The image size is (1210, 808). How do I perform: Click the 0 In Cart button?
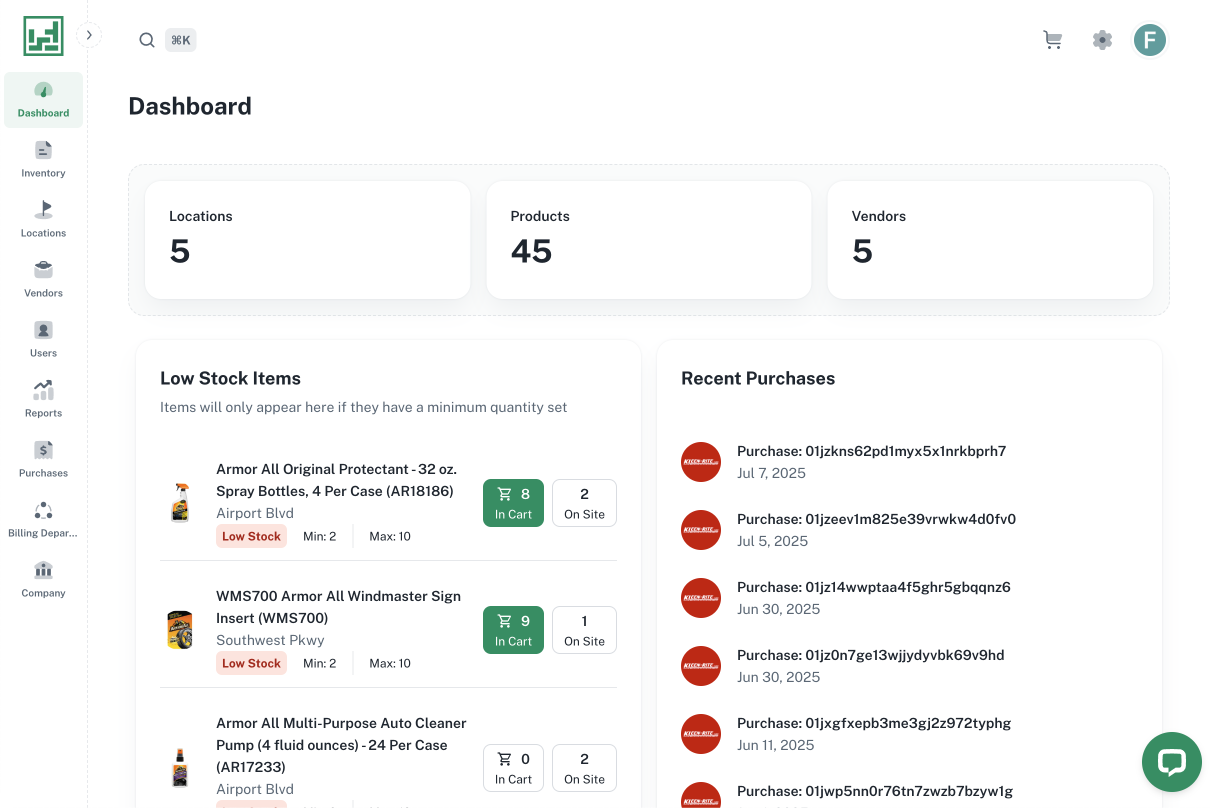click(x=513, y=768)
